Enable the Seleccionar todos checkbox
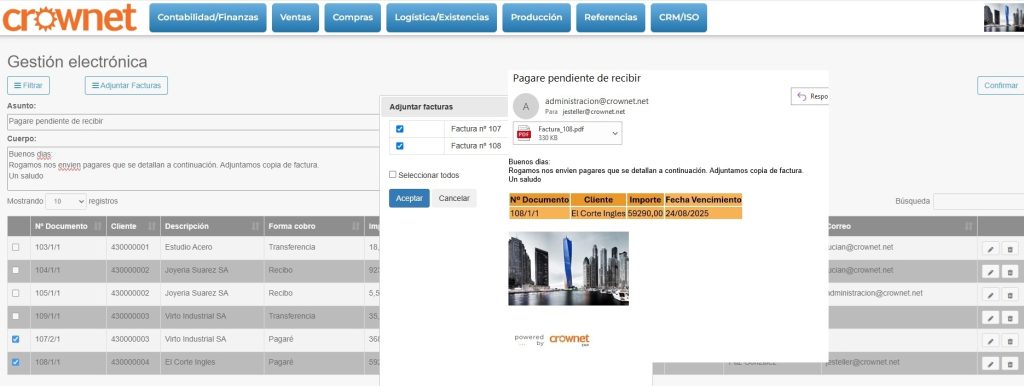Image resolution: width=1024 pixels, height=386 pixels. pos(392,174)
